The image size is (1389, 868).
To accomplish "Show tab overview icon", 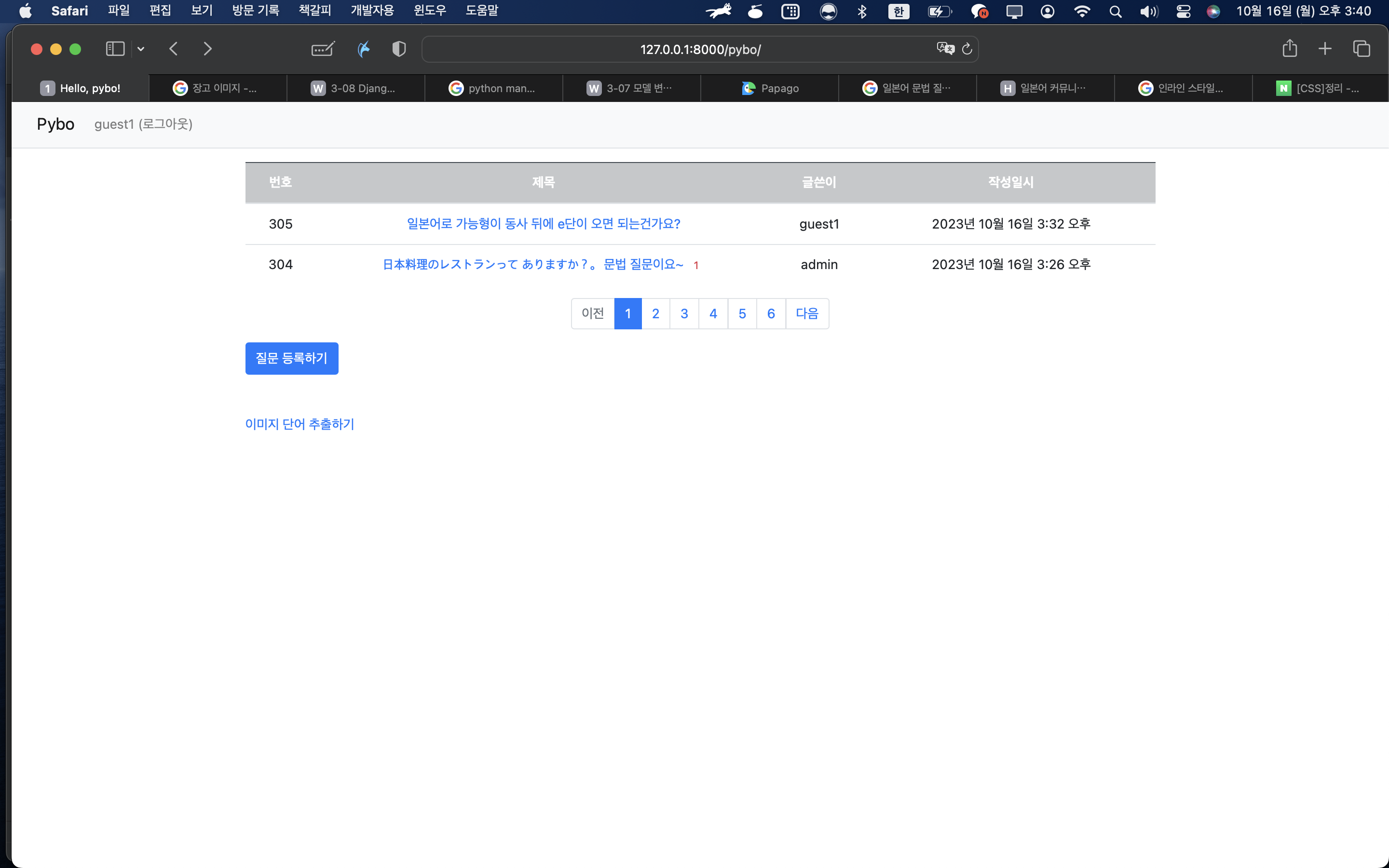I will click(x=1362, y=49).
